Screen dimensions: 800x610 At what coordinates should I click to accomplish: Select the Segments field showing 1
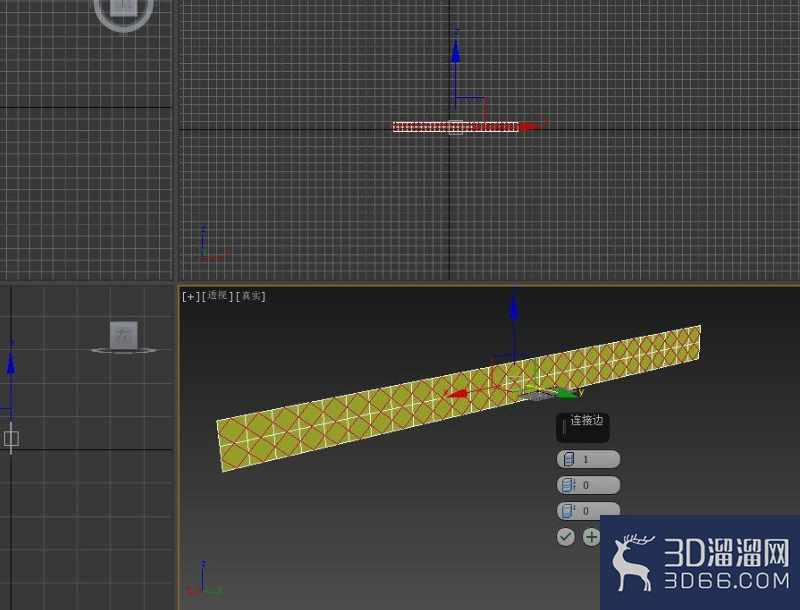tap(588, 459)
